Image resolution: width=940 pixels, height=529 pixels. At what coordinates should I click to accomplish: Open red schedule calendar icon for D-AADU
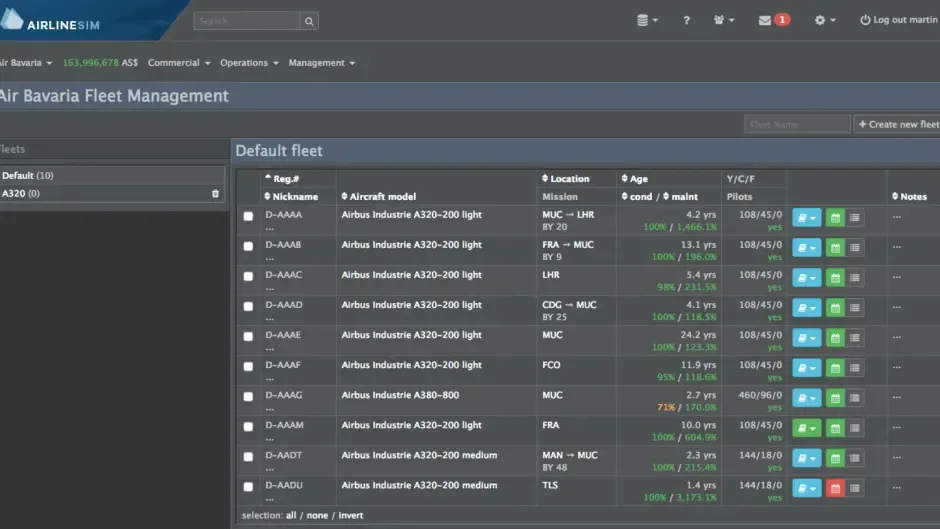835,488
